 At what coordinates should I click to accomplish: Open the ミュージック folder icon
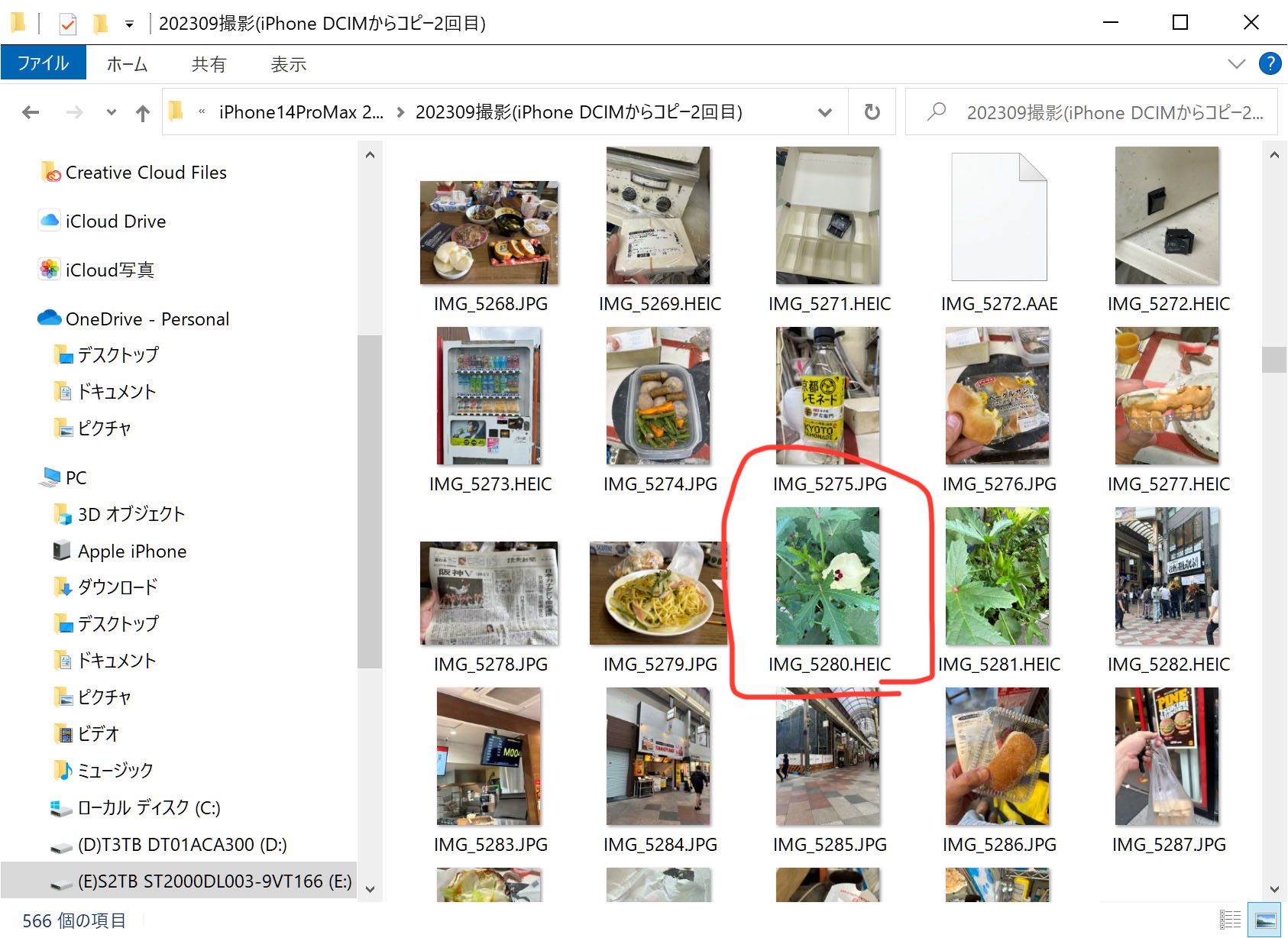[x=63, y=770]
